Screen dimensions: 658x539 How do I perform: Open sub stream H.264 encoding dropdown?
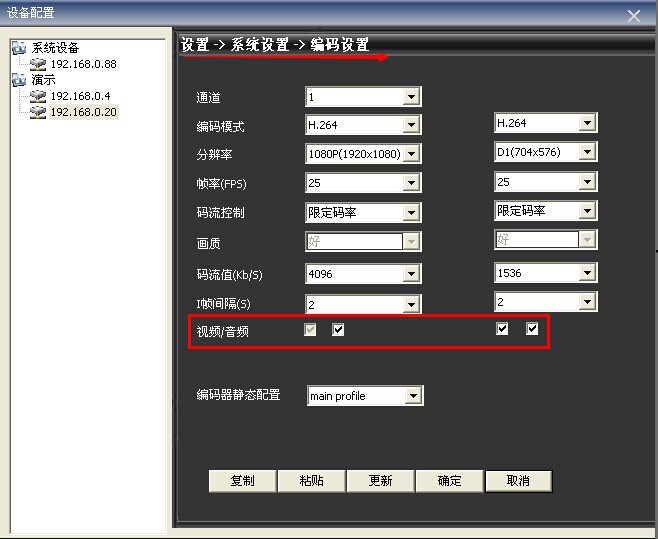tap(546, 123)
